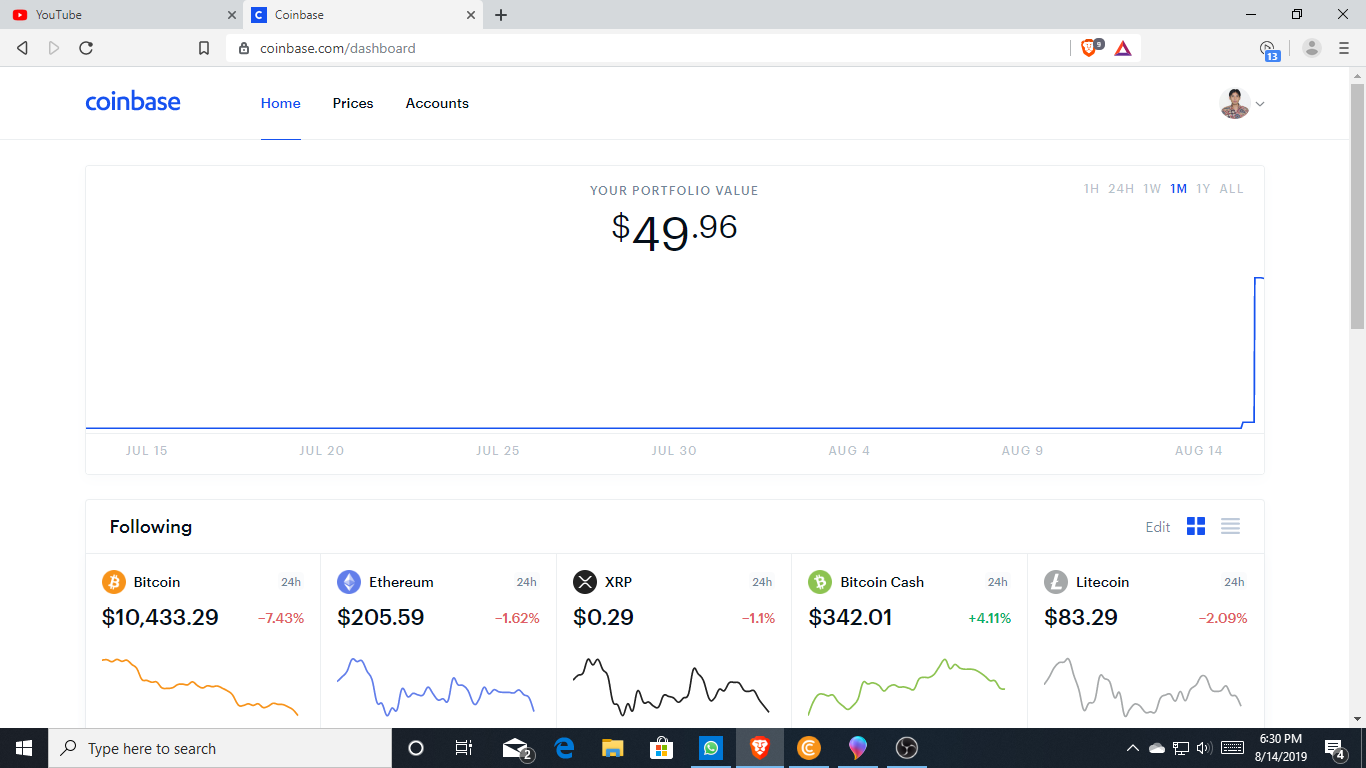The image size is (1366, 768).
Task: Open the Brave main menu
Action: coord(1344,48)
